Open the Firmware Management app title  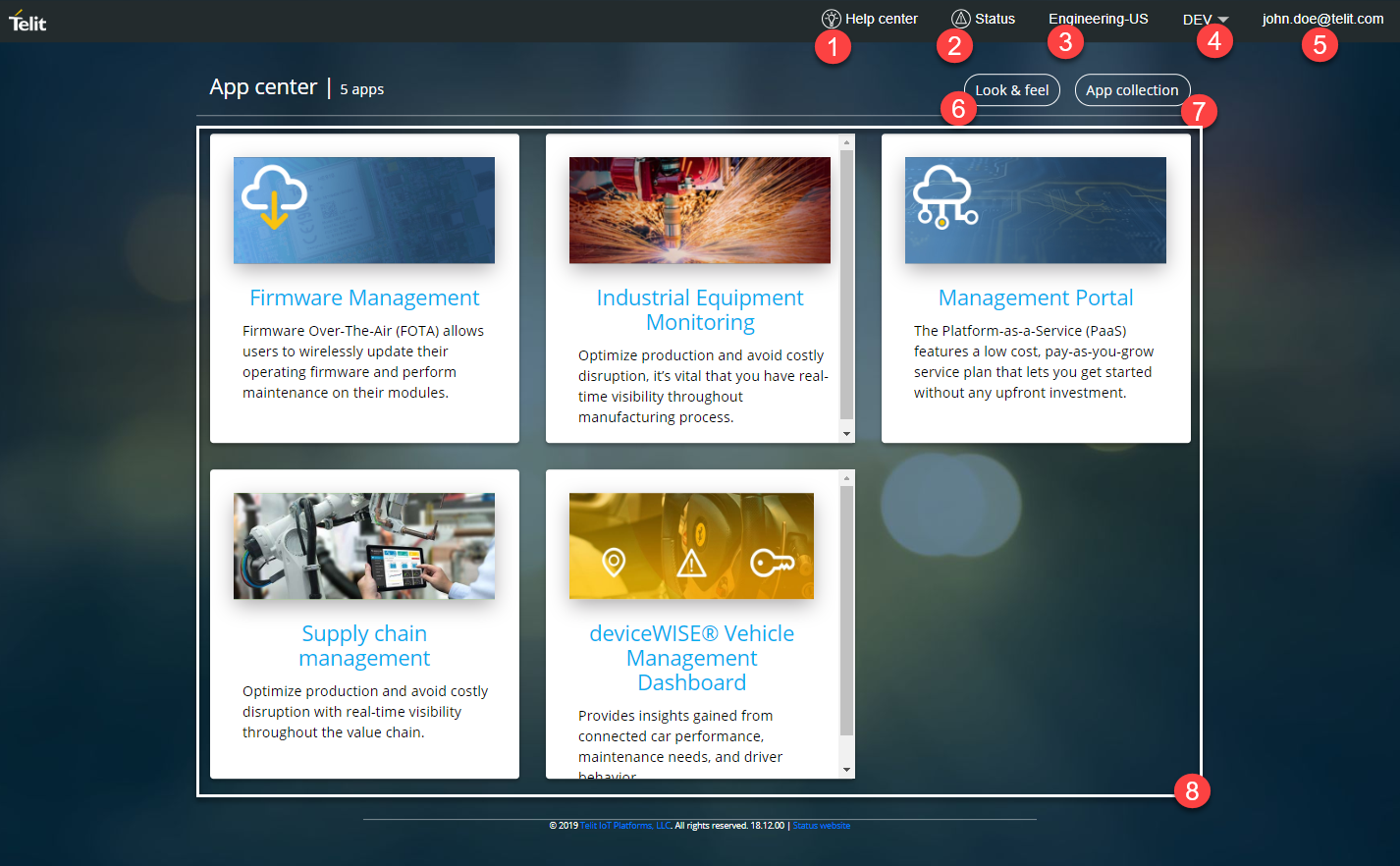click(x=364, y=298)
